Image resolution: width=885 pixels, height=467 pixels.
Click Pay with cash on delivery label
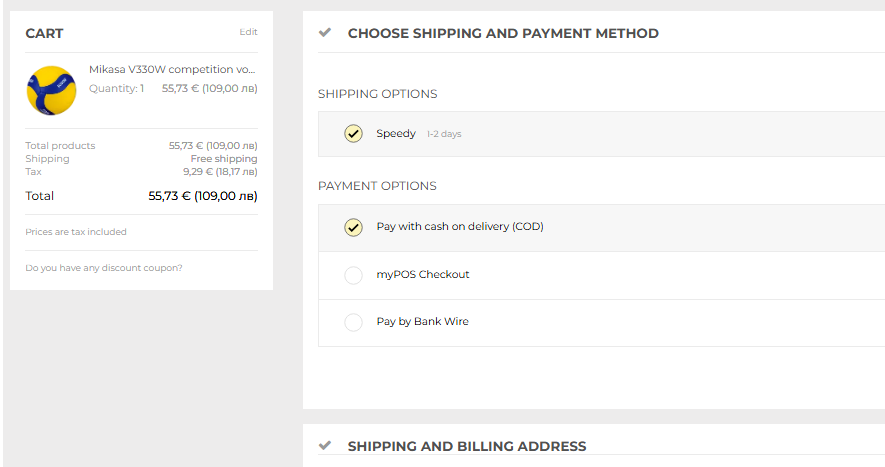(460, 226)
